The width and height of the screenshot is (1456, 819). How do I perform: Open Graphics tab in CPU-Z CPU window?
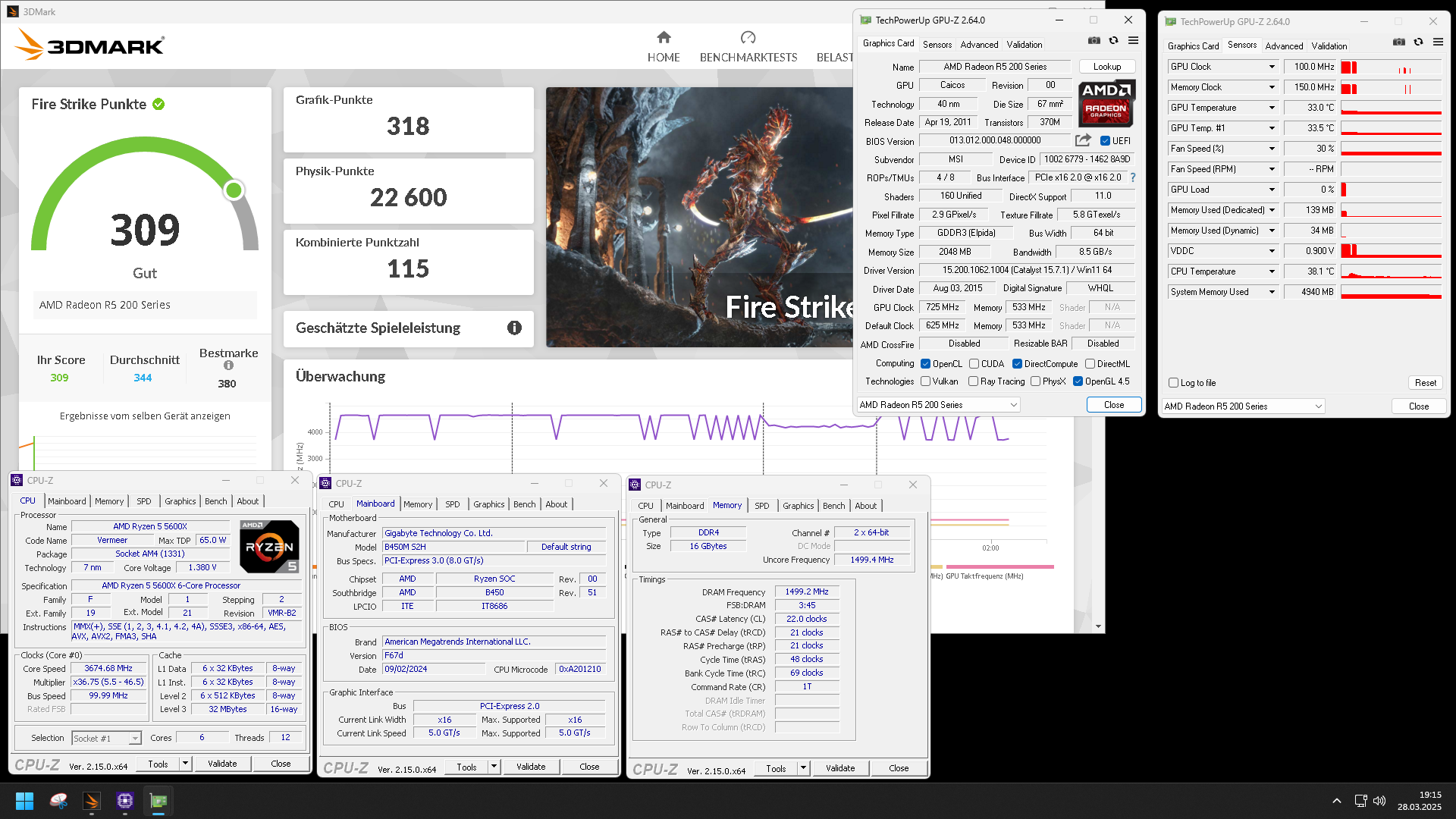(x=180, y=501)
